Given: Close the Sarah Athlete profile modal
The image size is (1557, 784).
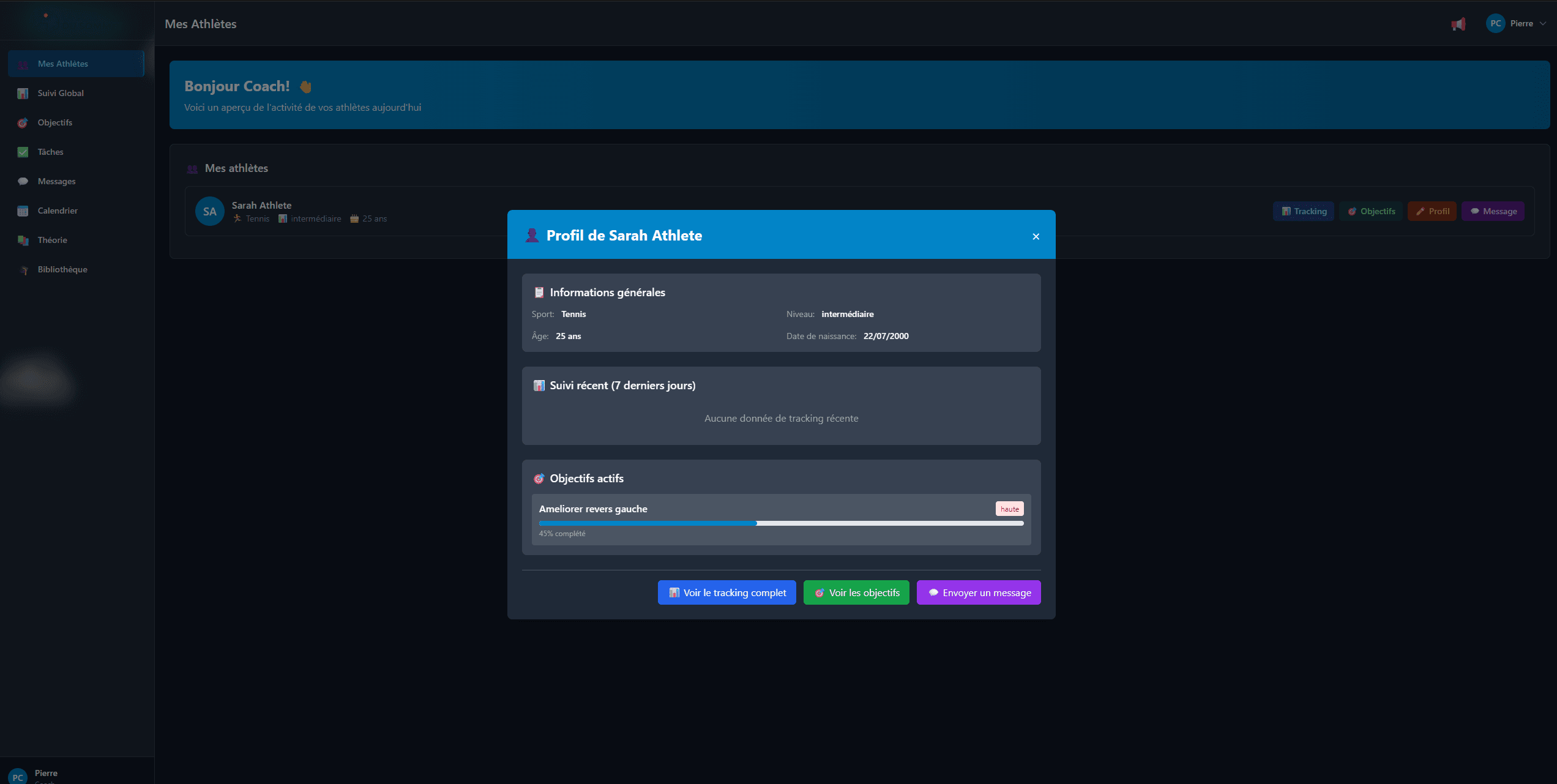Looking at the screenshot, I should pyautogui.click(x=1036, y=237).
